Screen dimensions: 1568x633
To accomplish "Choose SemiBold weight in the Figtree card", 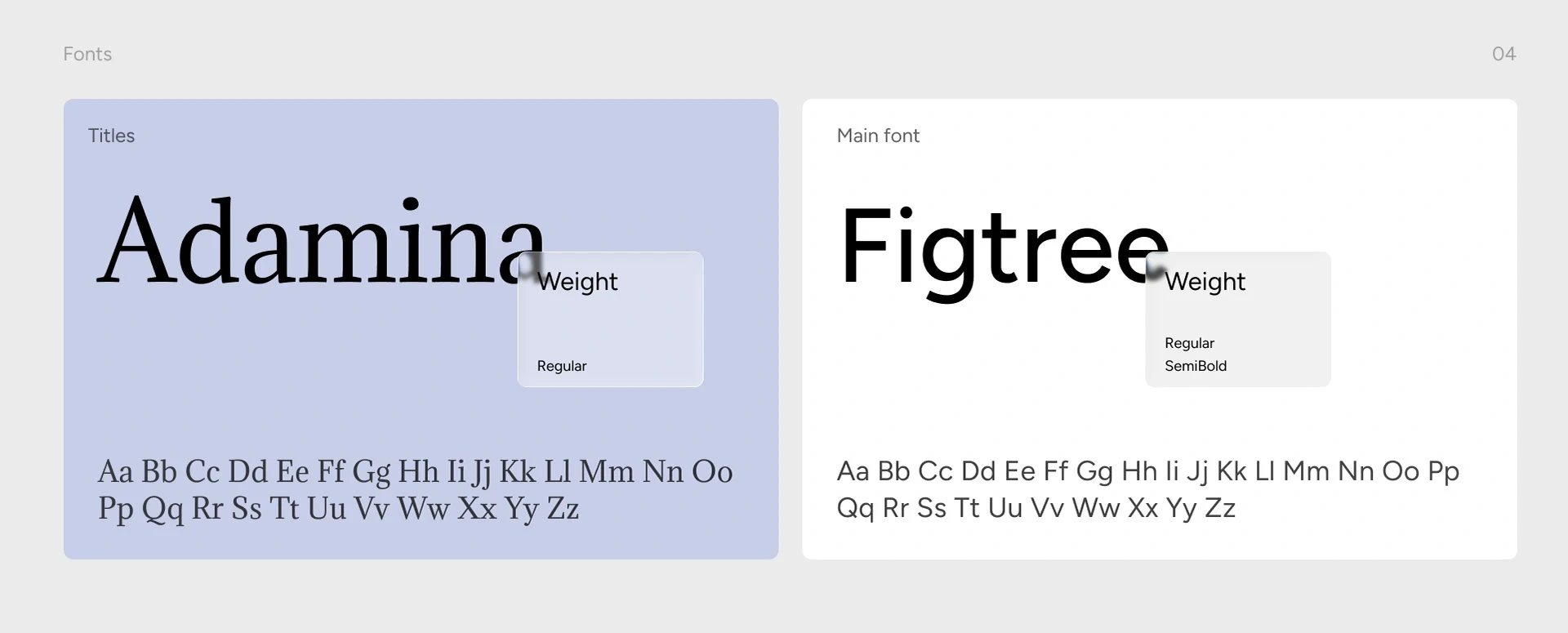I will [1196, 366].
